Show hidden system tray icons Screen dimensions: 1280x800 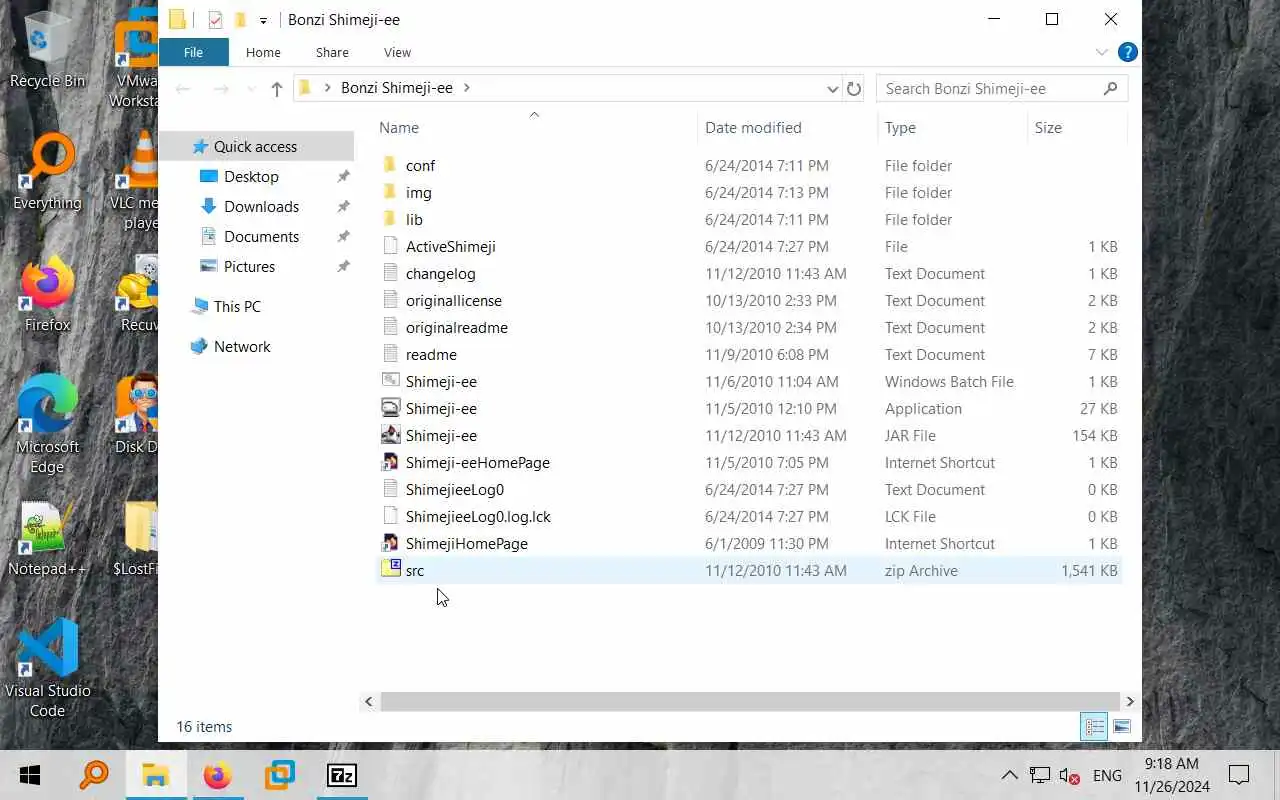(x=1009, y=775)
